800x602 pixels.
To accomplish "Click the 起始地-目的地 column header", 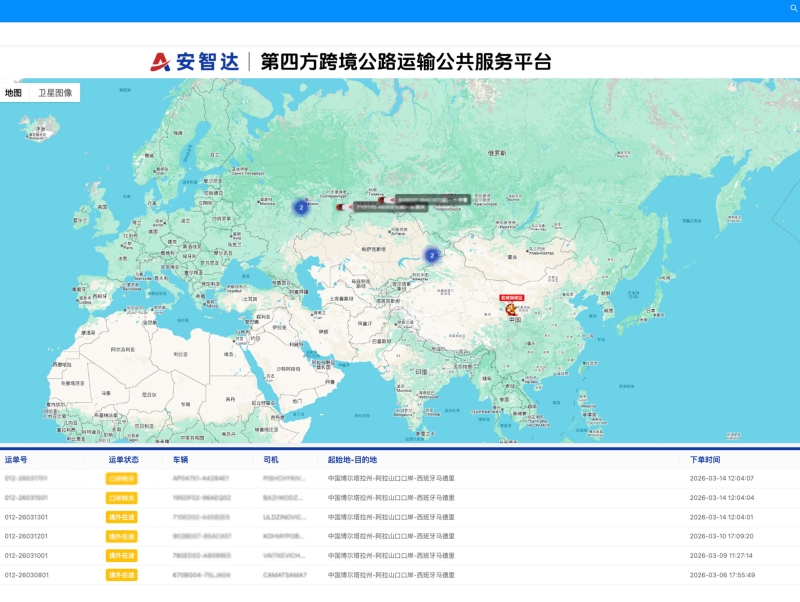I will (352, 460).
